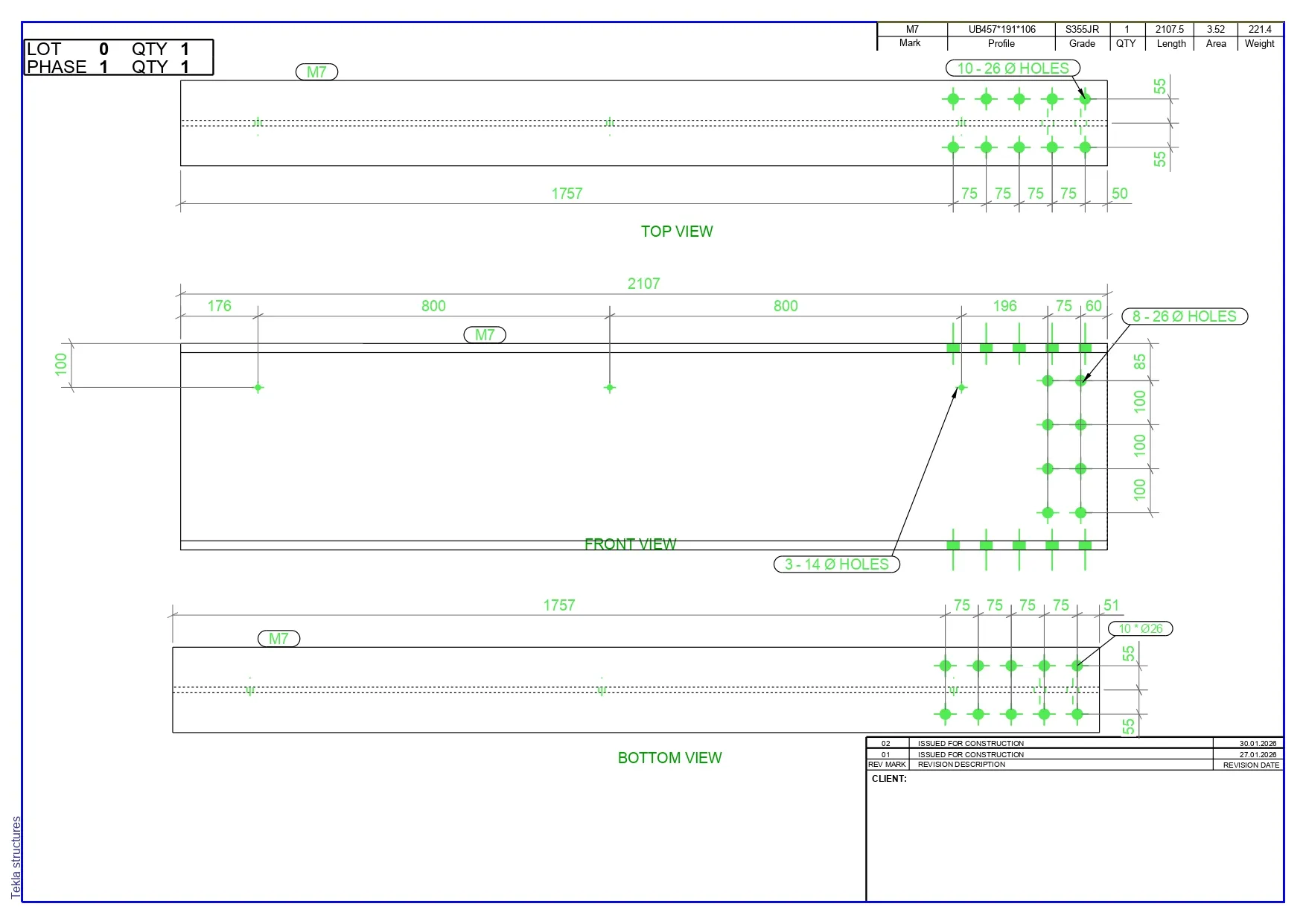This screenshot has width=1306, height=924.
Task: Click the "BOTTOM VIEW" title
Action: point(670,758)
